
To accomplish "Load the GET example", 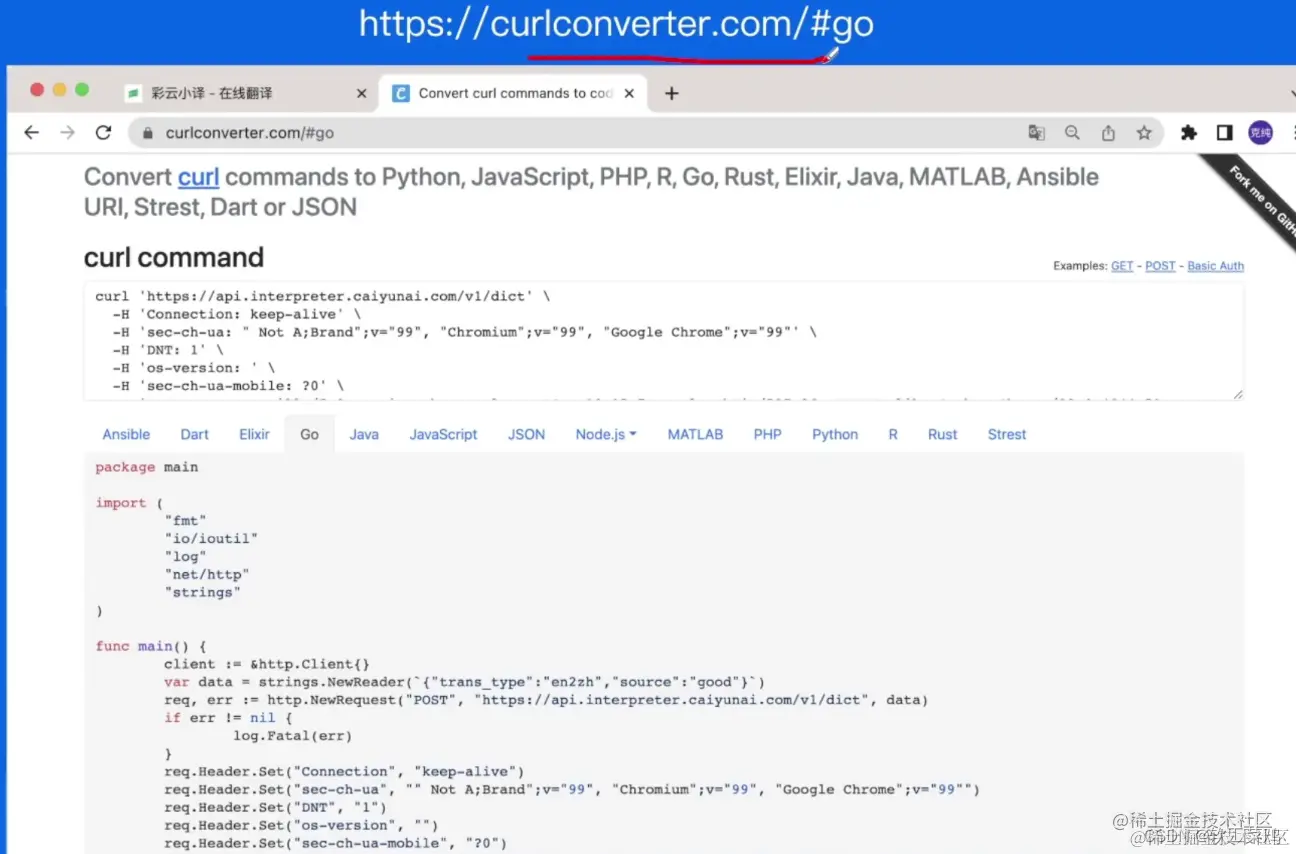I will point(1122,266).
